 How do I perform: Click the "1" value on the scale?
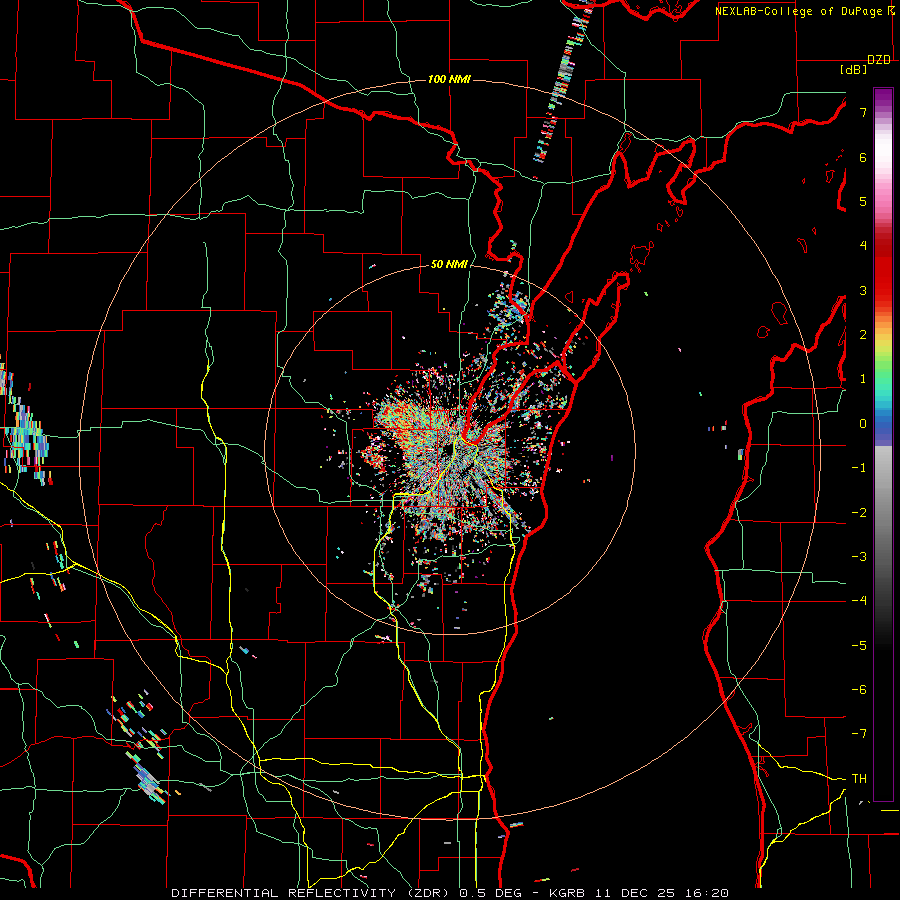[863, 379]
